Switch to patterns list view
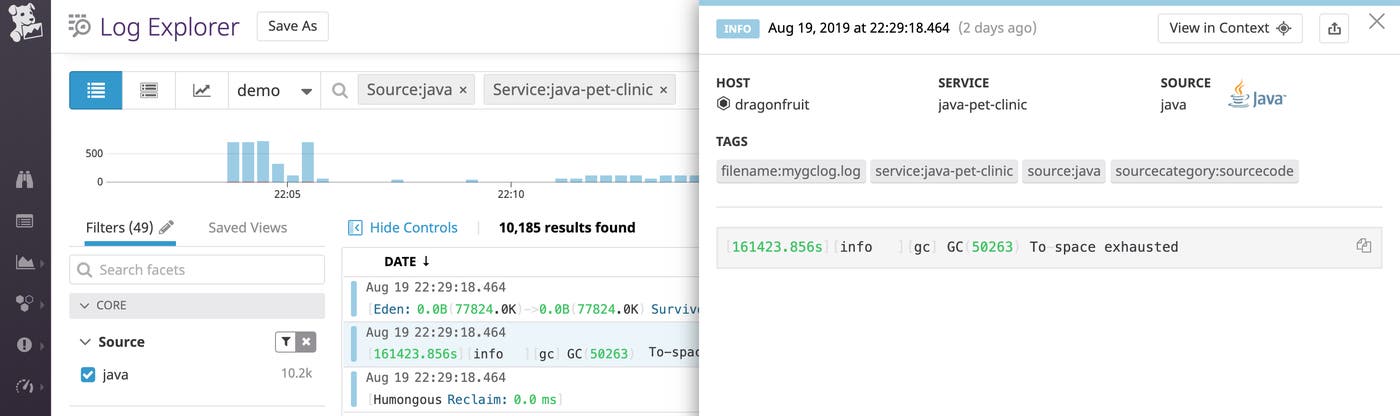The image size is (1400, 416). pos(149,90)
